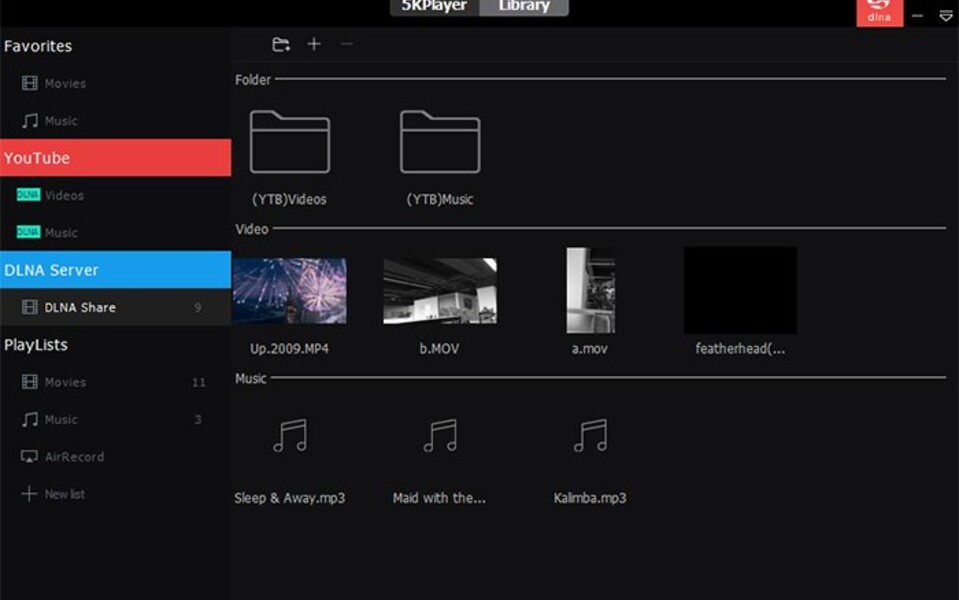959x600 pixels.
Task: Click the DLNA badge beside YouTube Music
Action: coord(28,232)
